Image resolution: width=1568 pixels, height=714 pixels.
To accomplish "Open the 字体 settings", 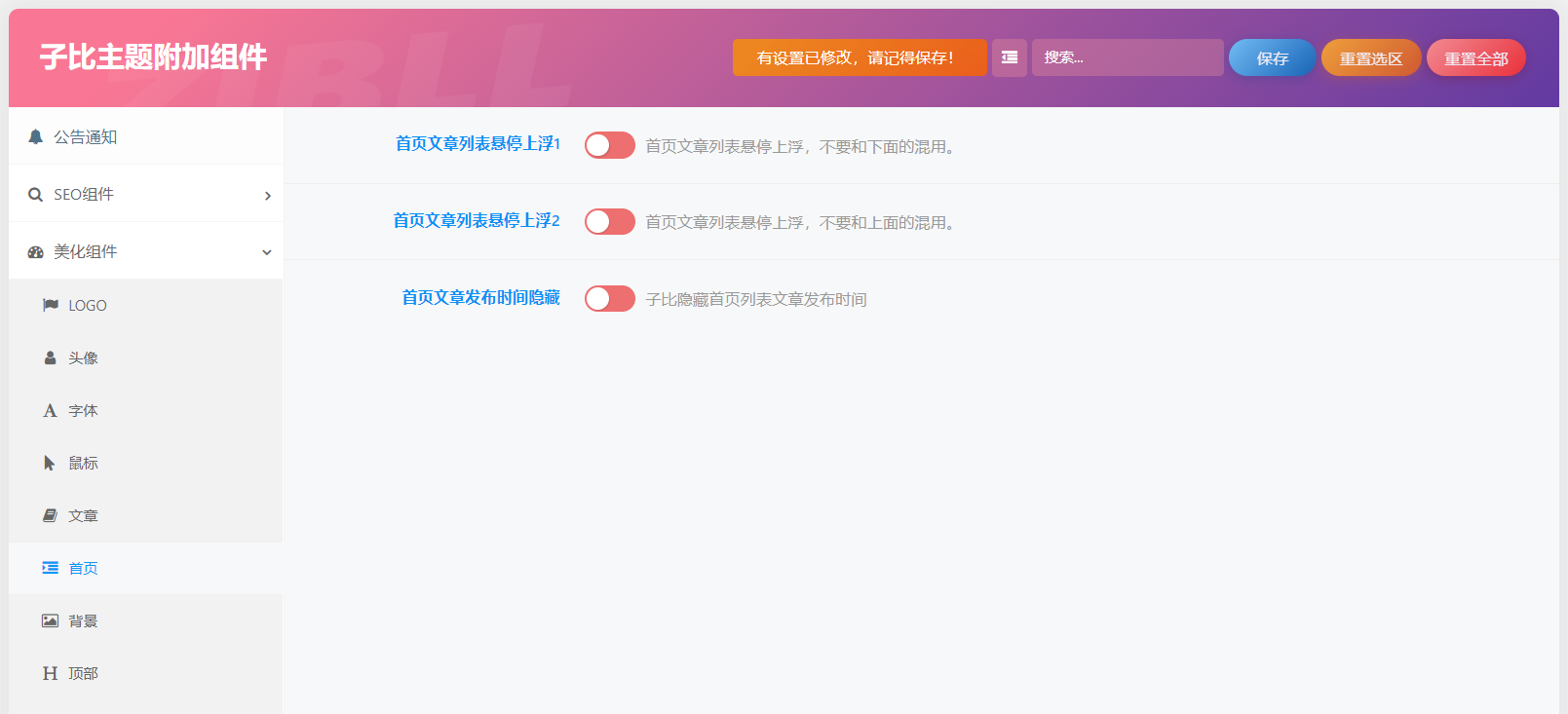I will [x=146, y=410].
